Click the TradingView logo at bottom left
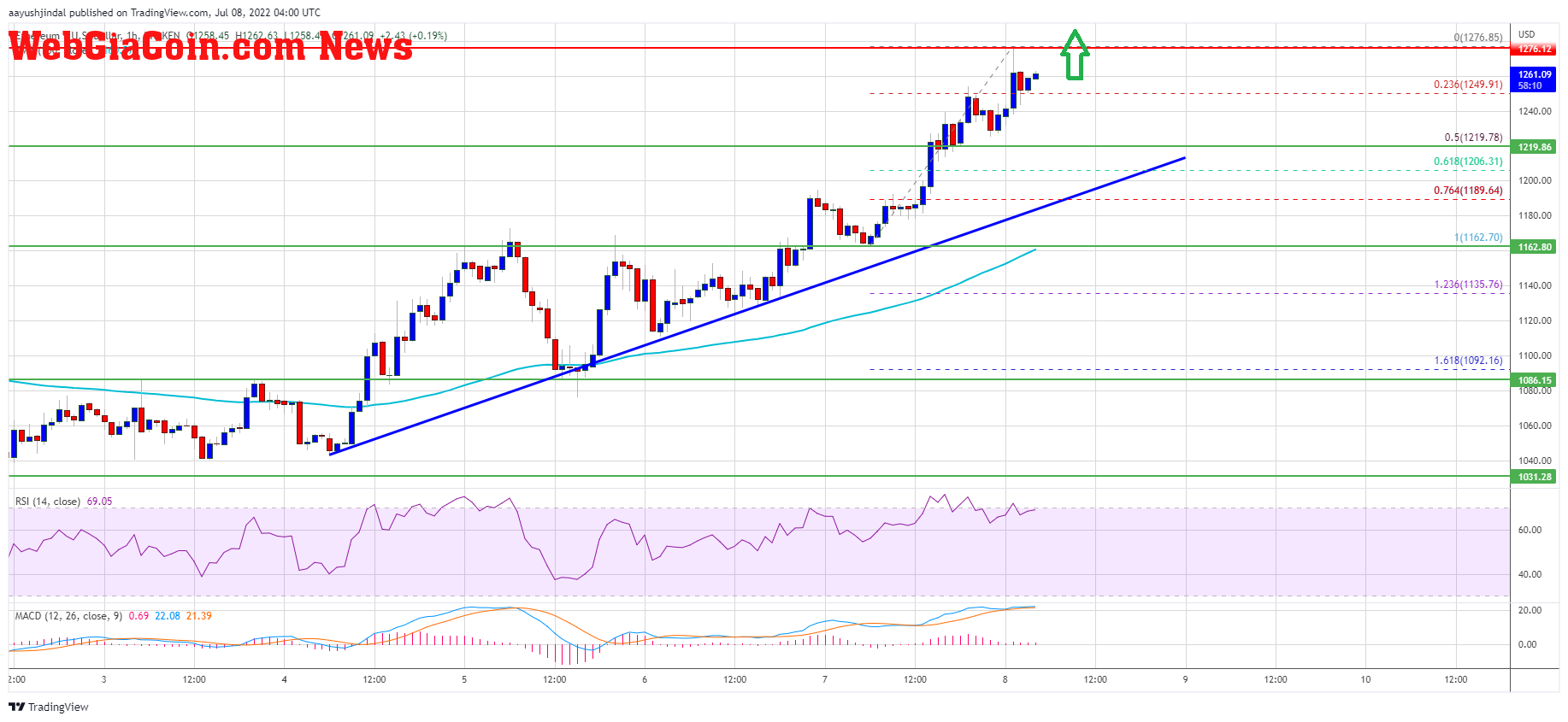Viewport: 1568px width, 722px height. [x=49, y=707]
